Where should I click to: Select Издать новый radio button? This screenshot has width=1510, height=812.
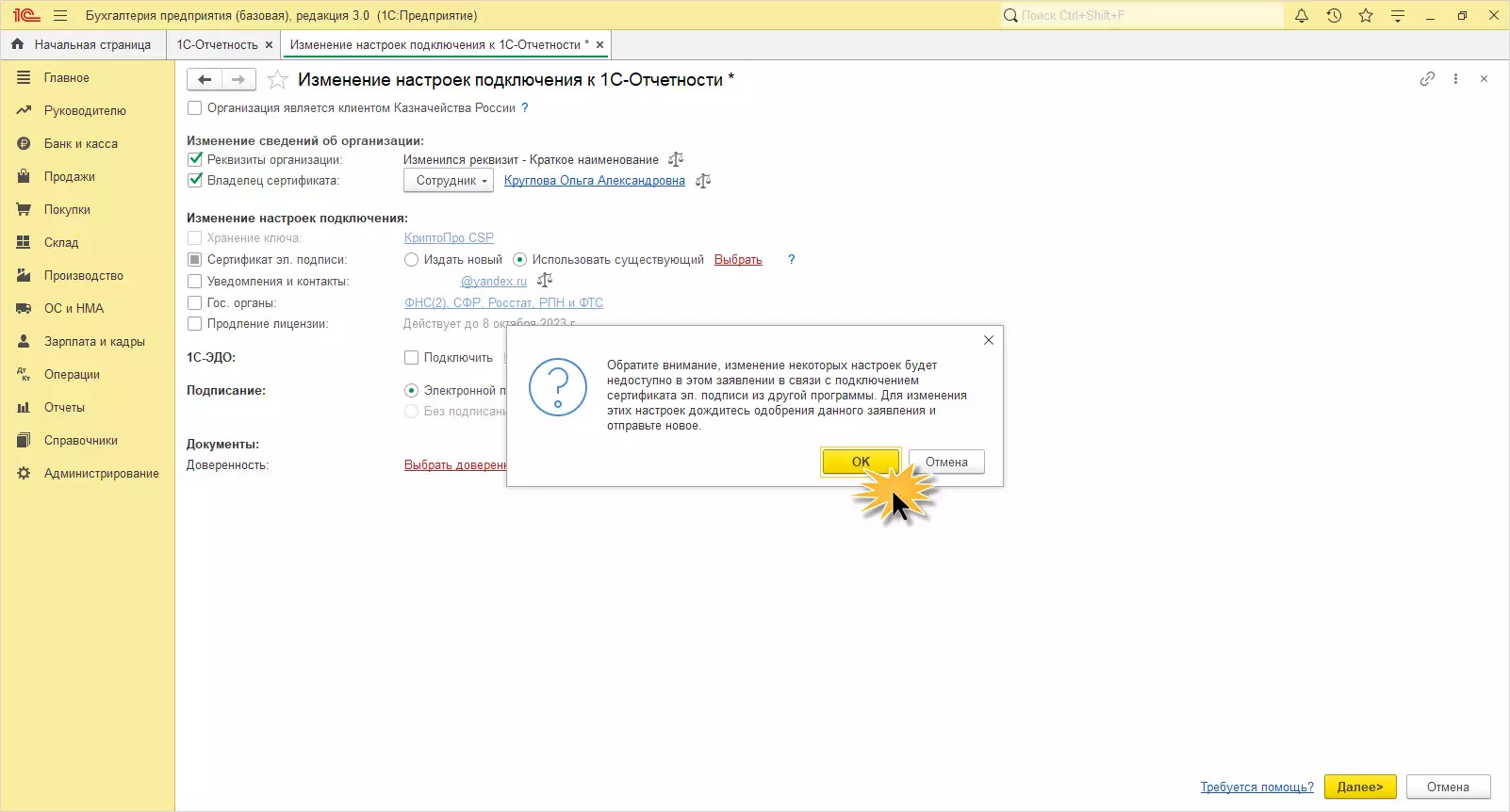[411, 259]
